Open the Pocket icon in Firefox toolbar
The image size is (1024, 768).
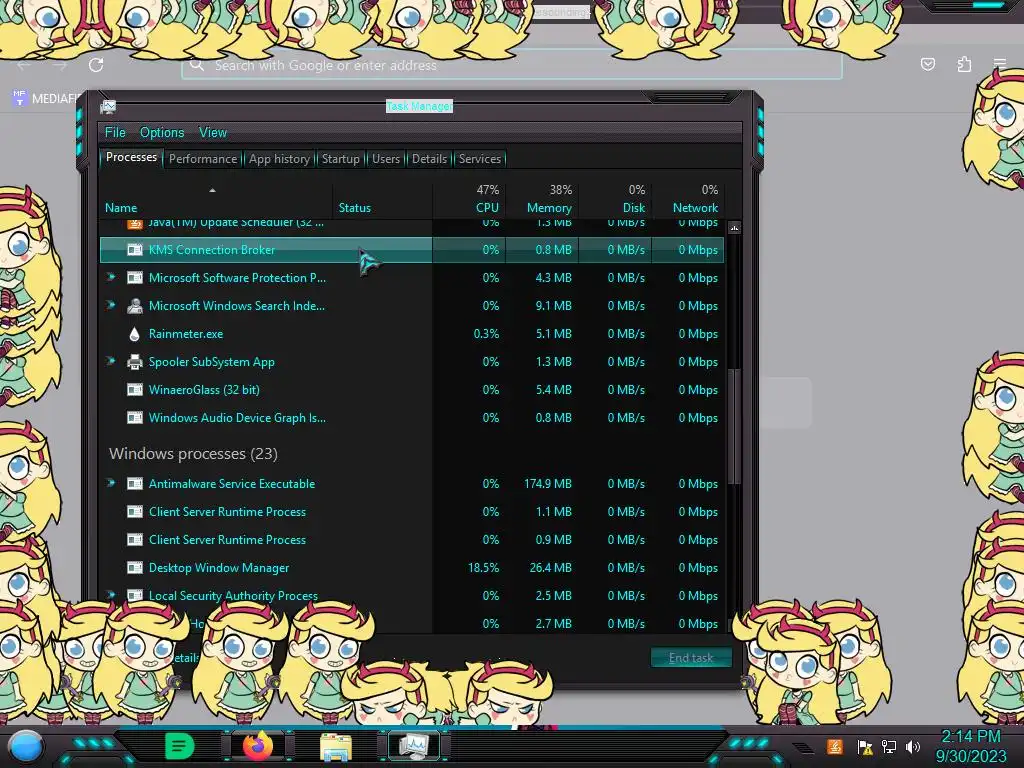tap(927, 64)
